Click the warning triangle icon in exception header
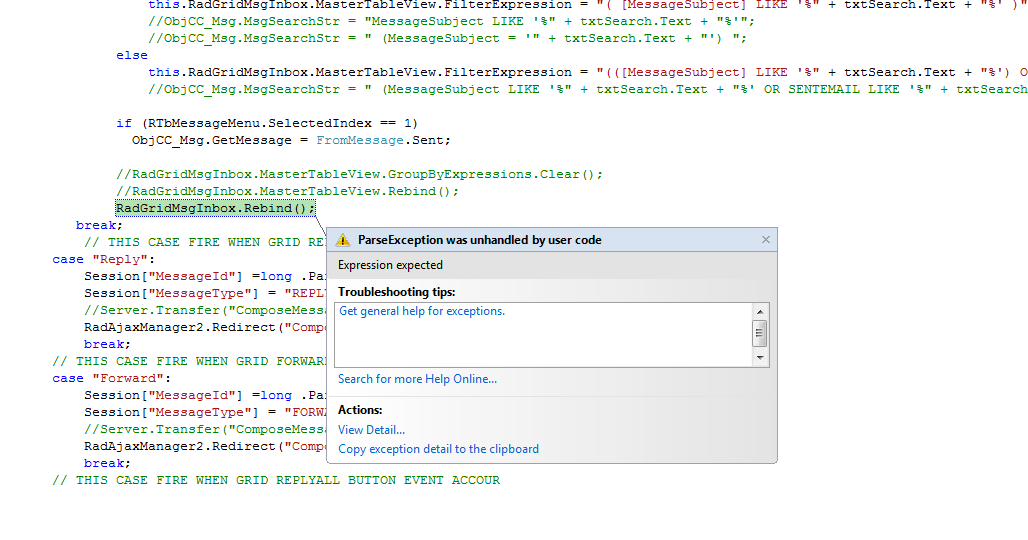The width and height of the screenshot is (1028, 540). click(343, 241)
